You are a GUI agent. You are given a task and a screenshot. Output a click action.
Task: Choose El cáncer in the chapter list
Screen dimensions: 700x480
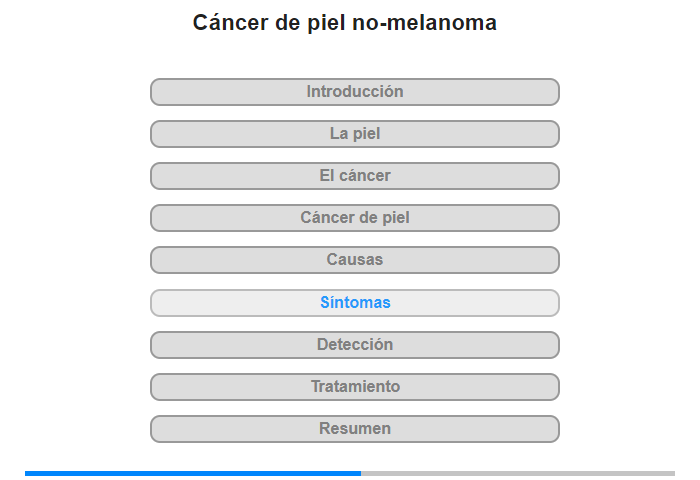pos(355,176)
